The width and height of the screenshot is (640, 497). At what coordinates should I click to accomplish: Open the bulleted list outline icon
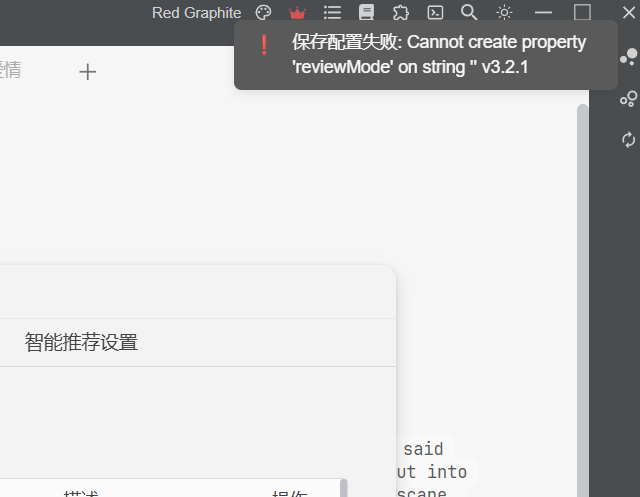click(x=332, y=13)
